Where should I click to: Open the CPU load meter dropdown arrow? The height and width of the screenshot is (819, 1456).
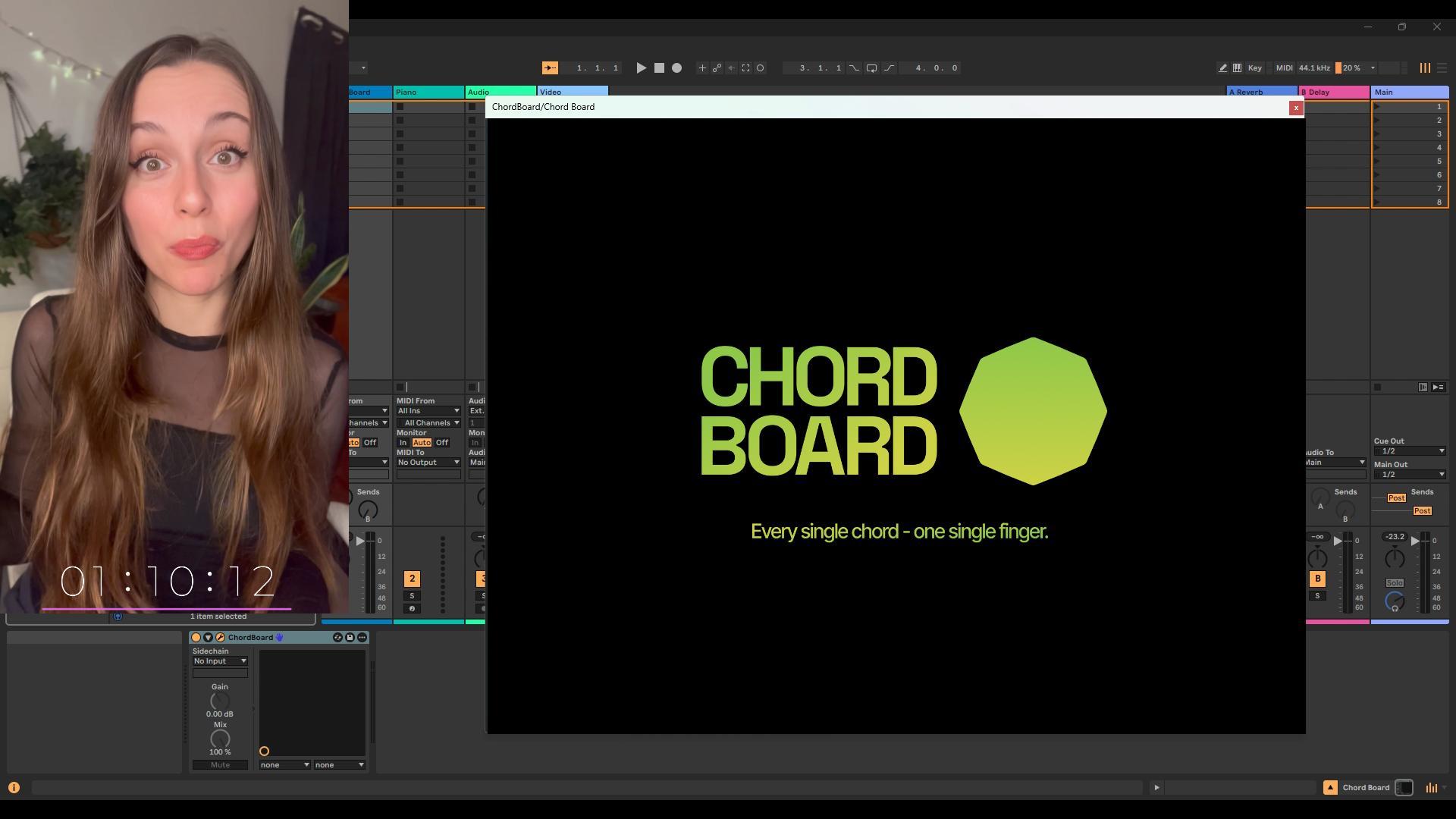coord(1373,68)
